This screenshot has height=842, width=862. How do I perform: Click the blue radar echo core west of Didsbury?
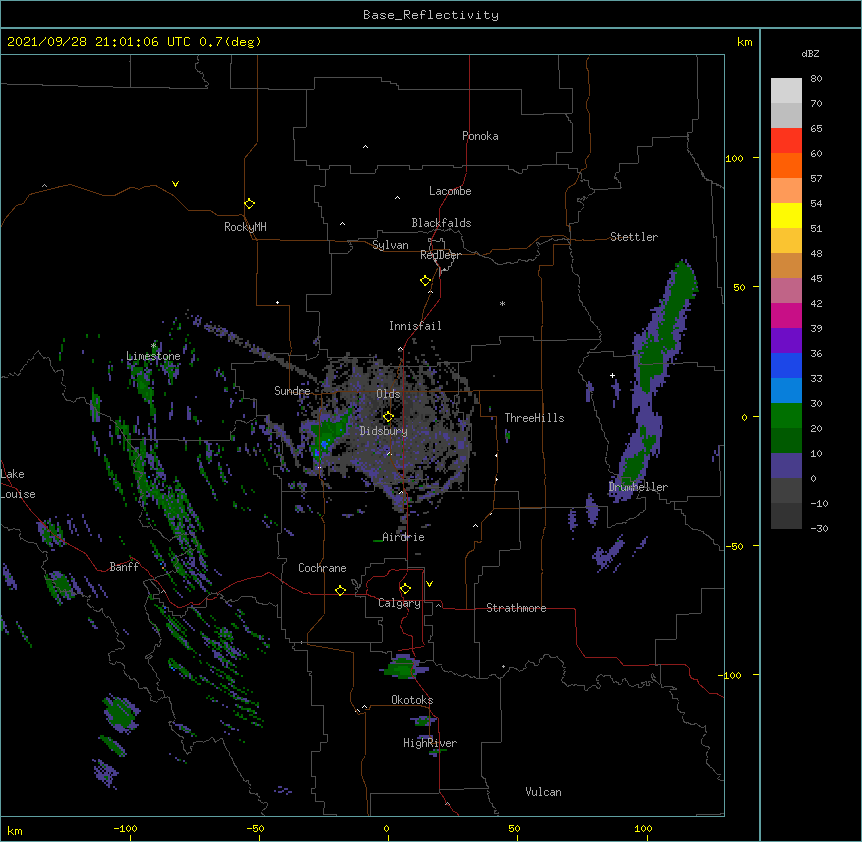coord(324,444)
